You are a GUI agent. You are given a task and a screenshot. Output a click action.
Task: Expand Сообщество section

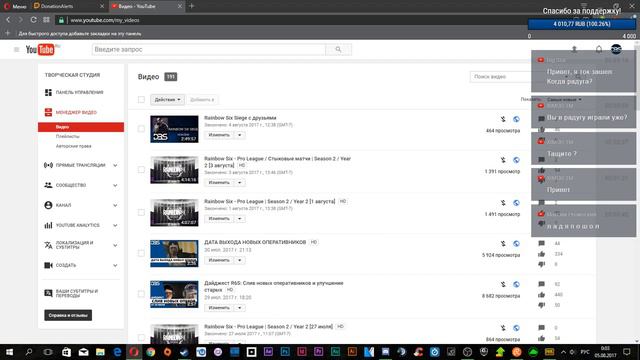(x=115, y=185)
